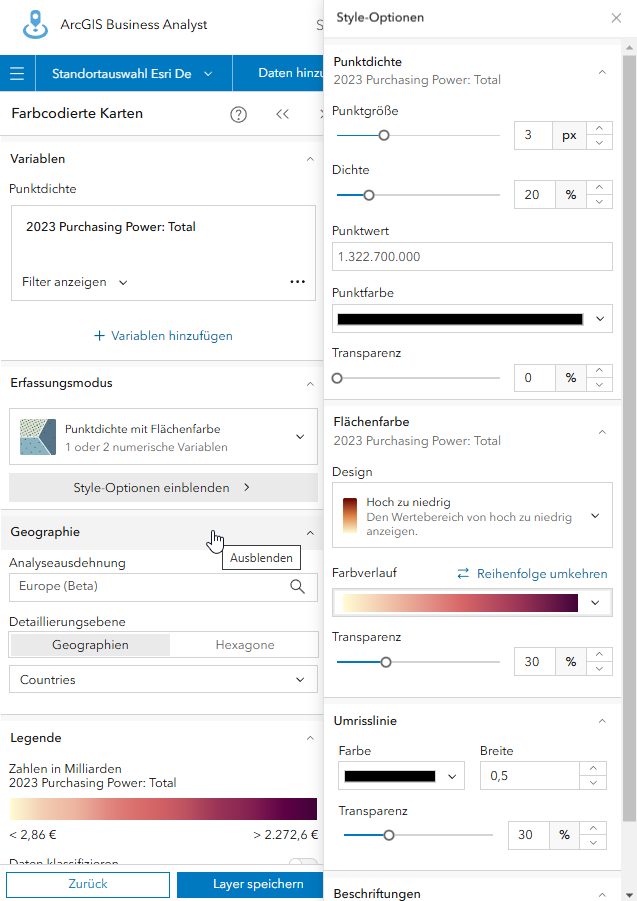Decrease Punktgröße with down arrow

tap(599, 142)
